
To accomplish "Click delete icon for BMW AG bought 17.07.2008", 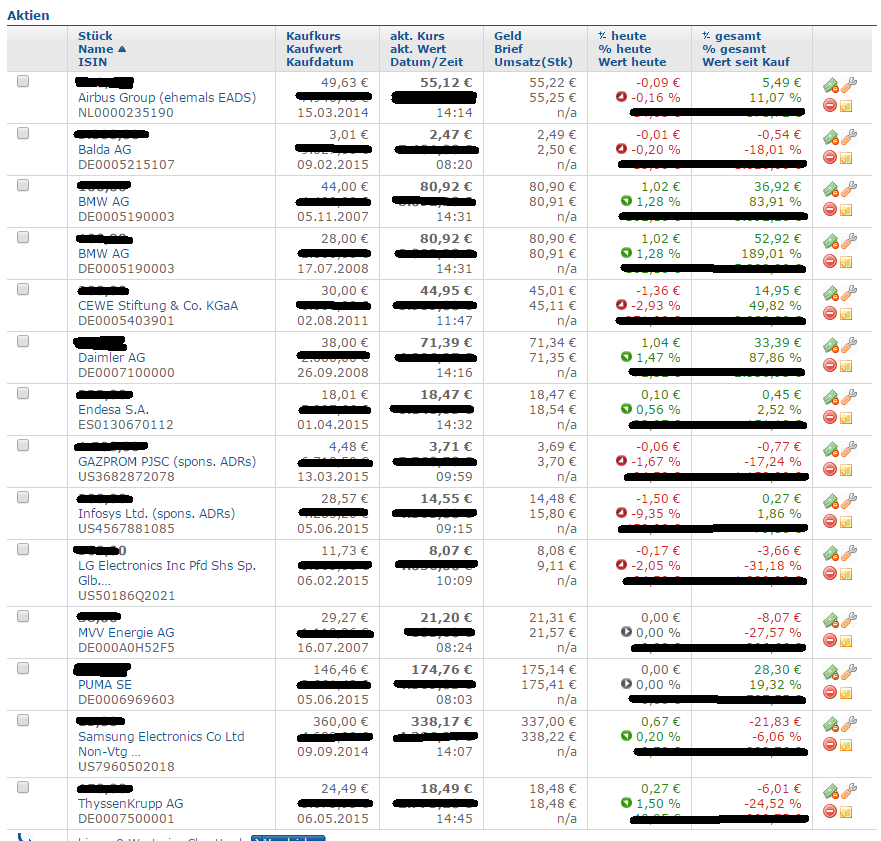I will click(830, 261).
